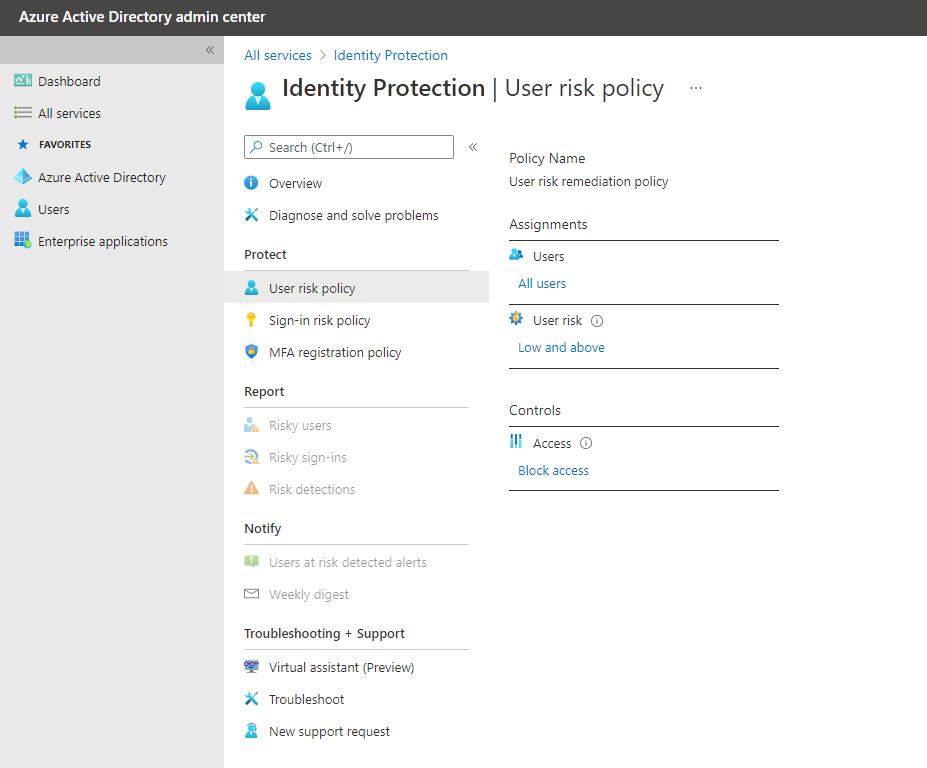927x768 pixels.
Task: Collapse the Identity Protection menu pane
Action: [x=473, y=147]
